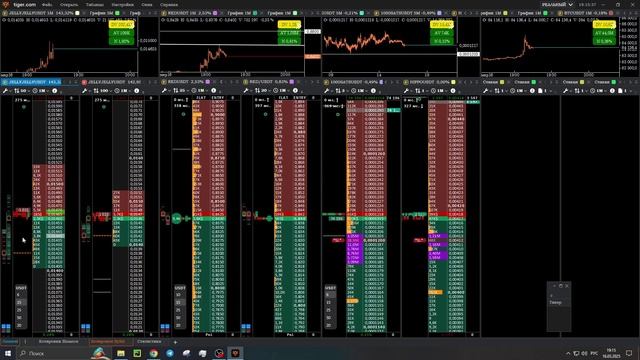The image size is (640, 360).
Task: Open Windows notification center
Action: (x=629, y=353)
